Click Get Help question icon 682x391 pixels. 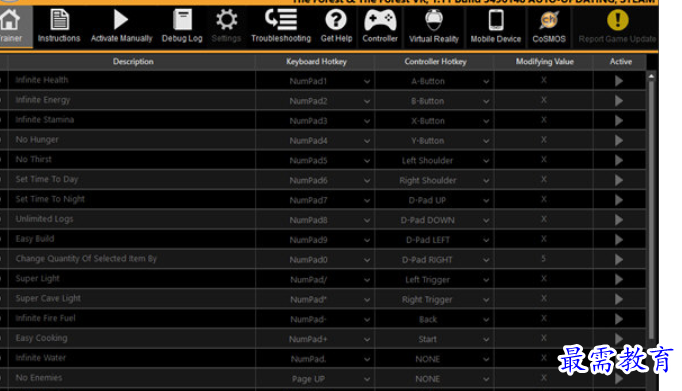pos(336,20)
